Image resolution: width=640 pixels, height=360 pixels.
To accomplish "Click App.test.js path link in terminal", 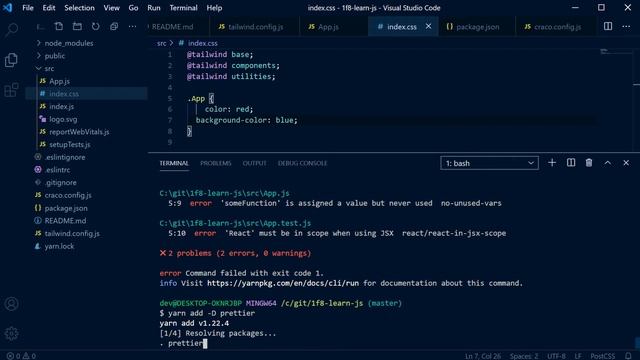I will [x=235, y=223].
